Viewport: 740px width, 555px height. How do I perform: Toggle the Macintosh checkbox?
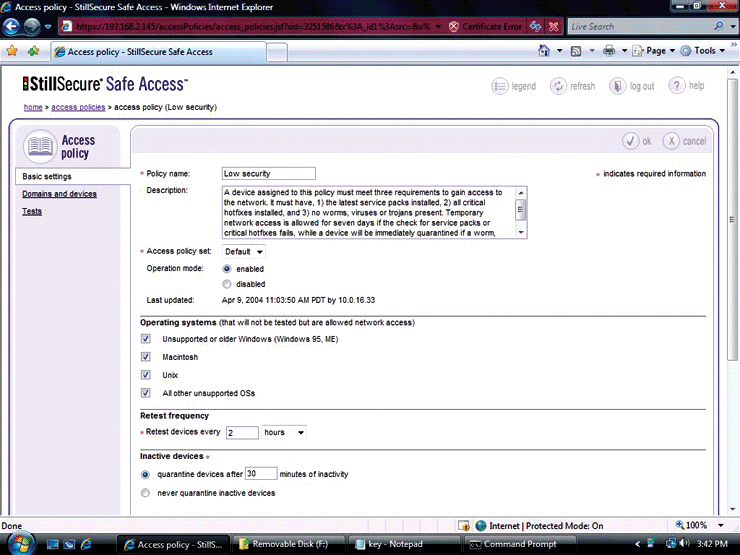coord(146,357)
